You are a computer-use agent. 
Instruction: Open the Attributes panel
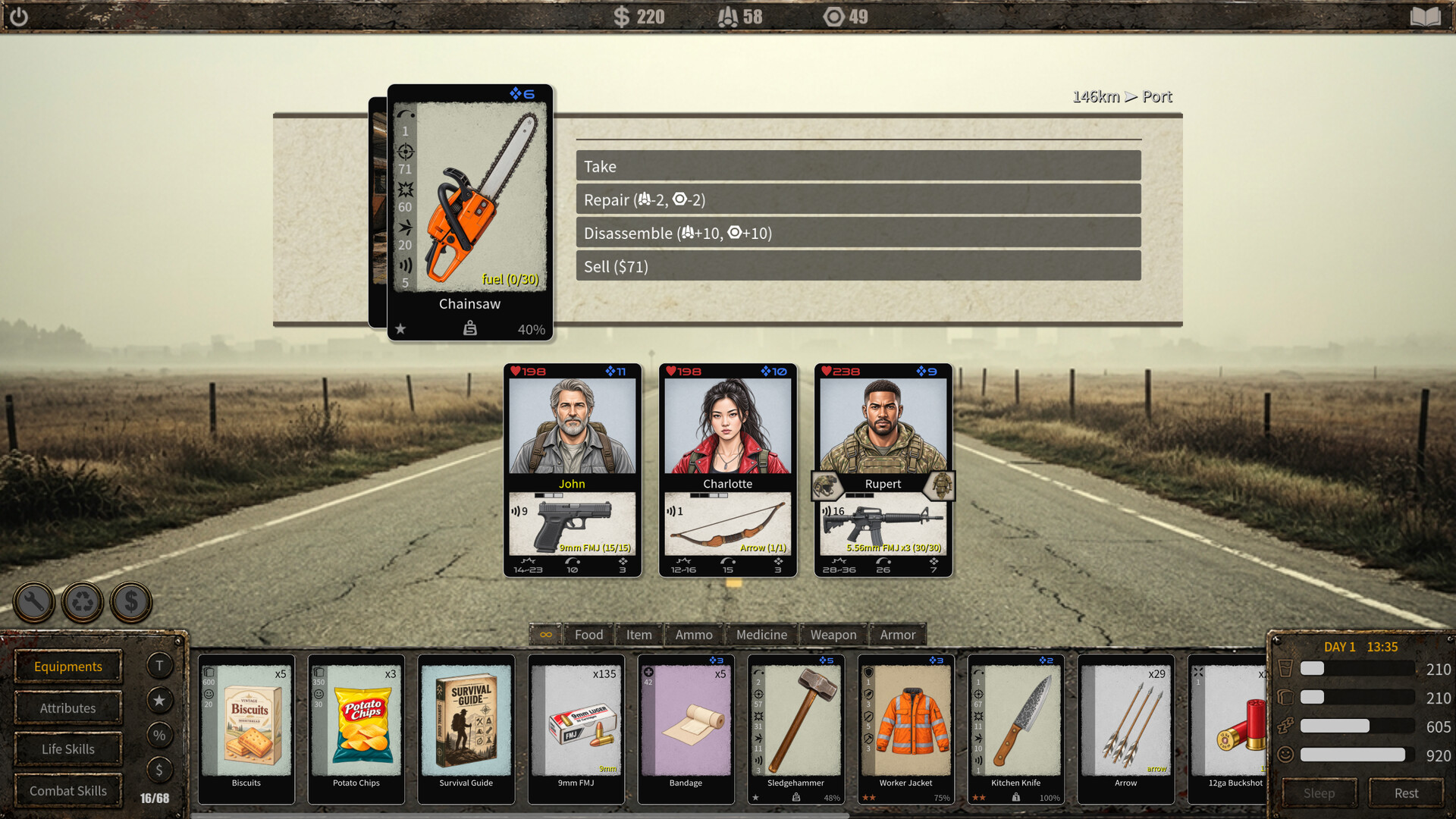point(68,708)
